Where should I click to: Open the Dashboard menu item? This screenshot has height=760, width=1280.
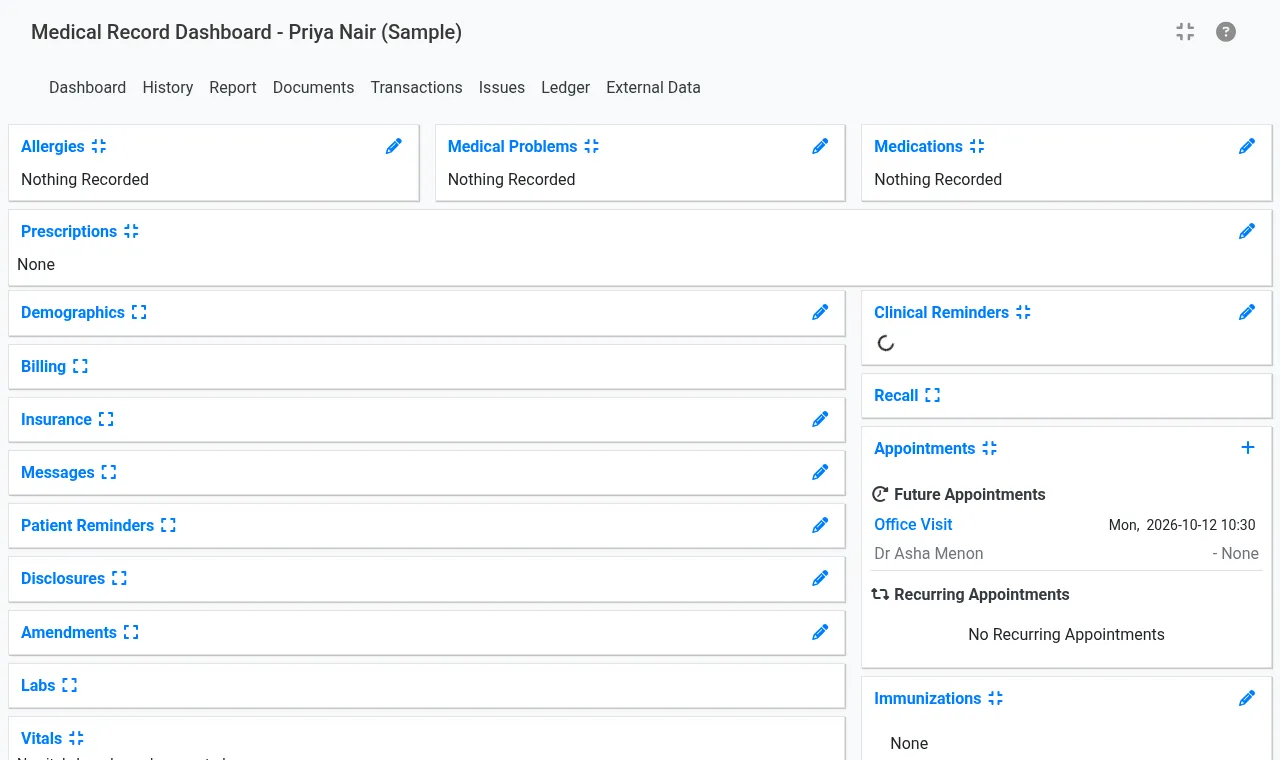tap(87, 87)
